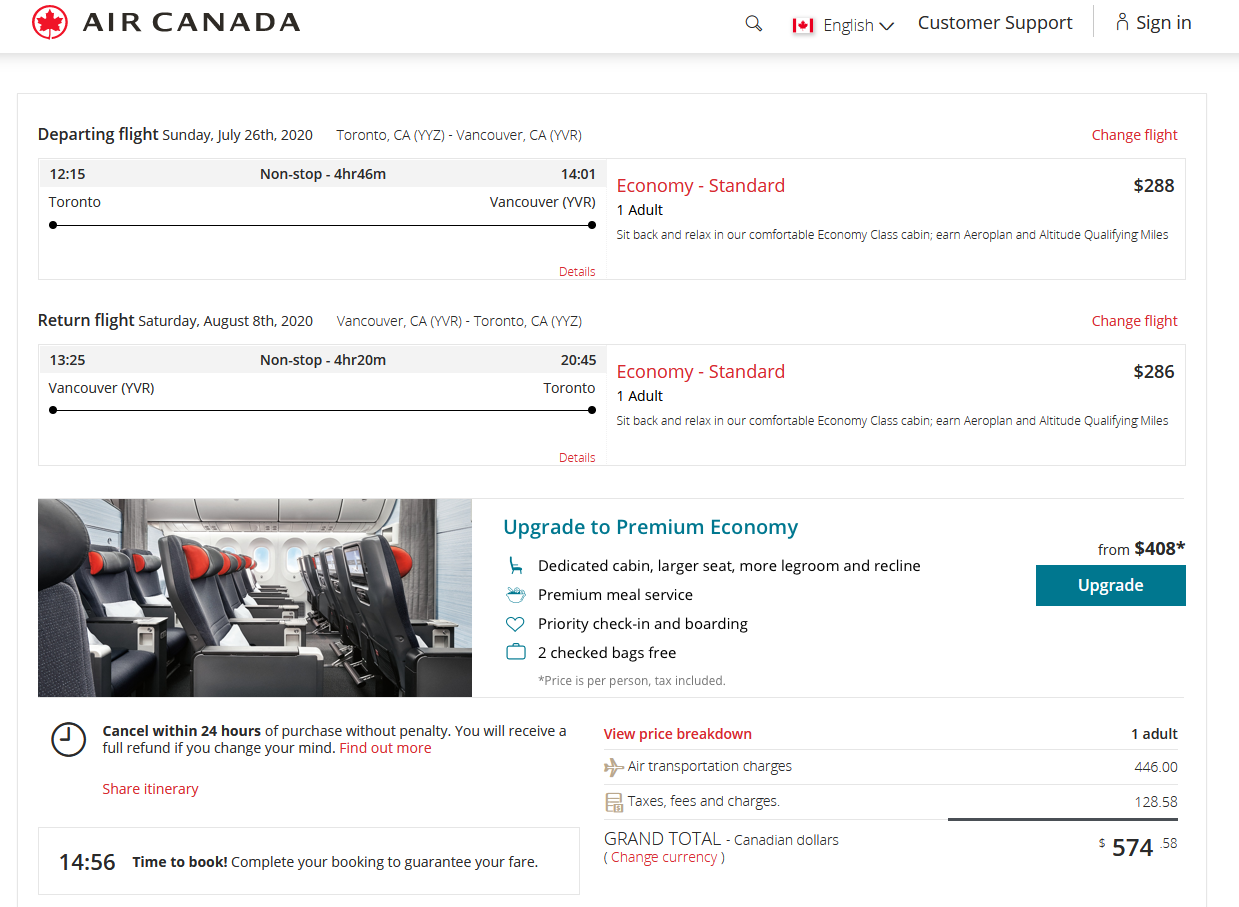The width and height of the screenshot is (1239, 907).
Task: Click the from $408* upgrade price
Action: [x=1141, y=549]
